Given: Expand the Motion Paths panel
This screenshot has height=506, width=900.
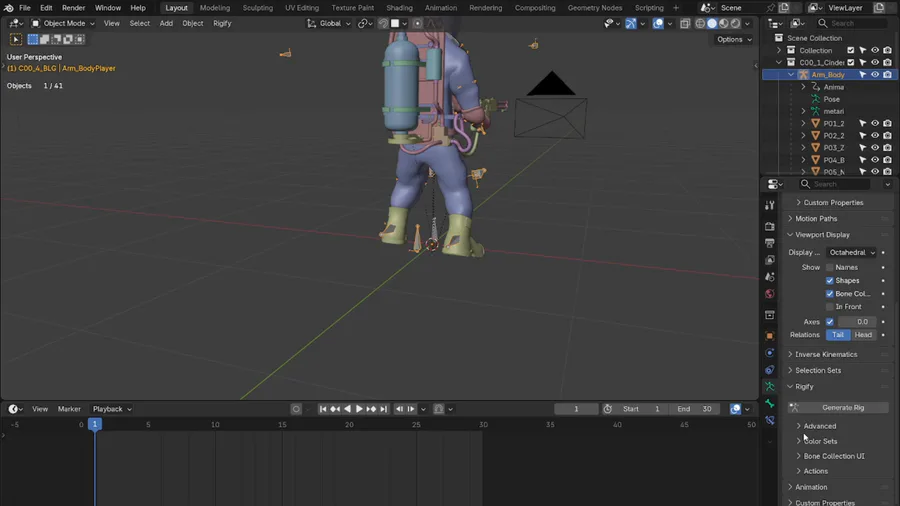Looking at the screenshot, I should tap(816, 219).
